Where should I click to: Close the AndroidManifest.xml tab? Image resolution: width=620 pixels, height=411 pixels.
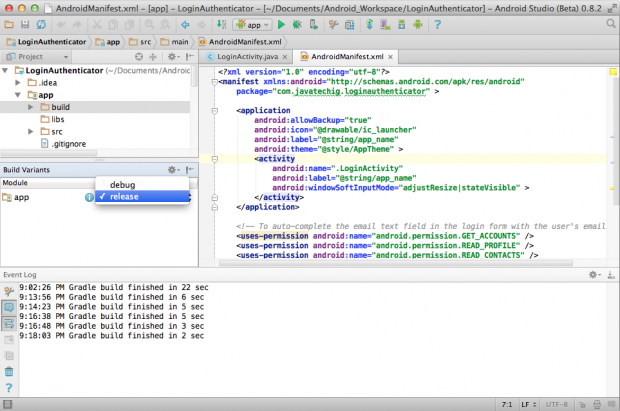pyautogui.click(x=390, y=57)
